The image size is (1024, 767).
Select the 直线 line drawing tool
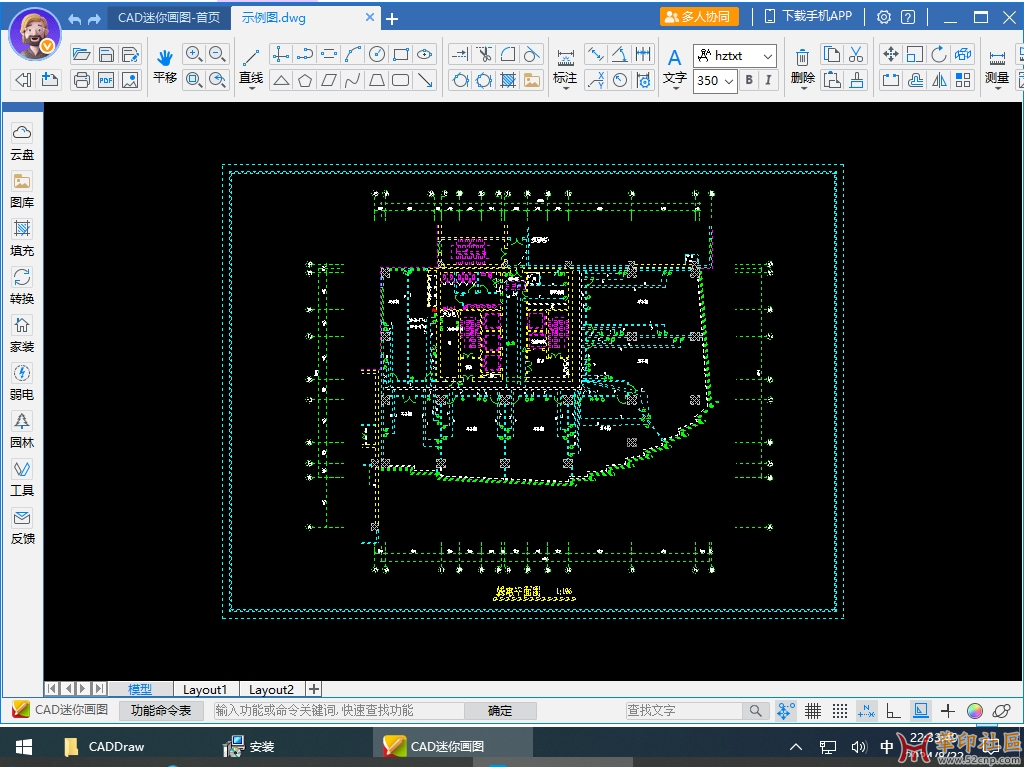(251, 66)
